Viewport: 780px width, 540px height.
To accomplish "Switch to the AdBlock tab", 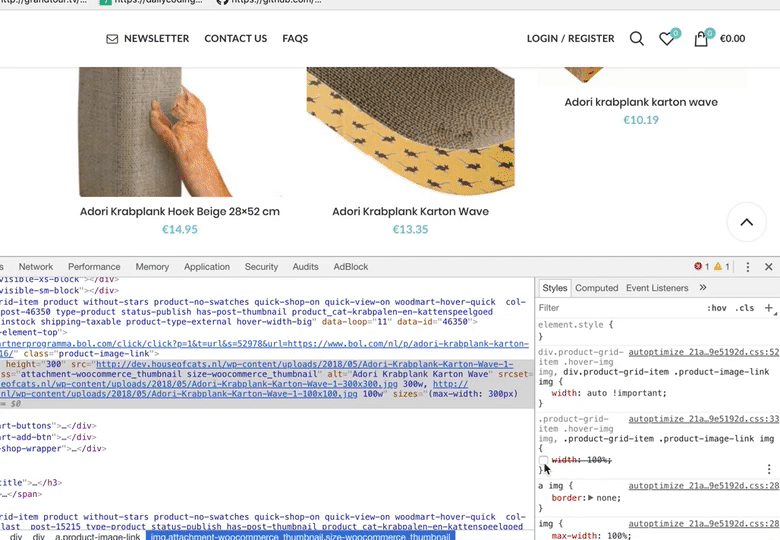I will coord(351,267).
